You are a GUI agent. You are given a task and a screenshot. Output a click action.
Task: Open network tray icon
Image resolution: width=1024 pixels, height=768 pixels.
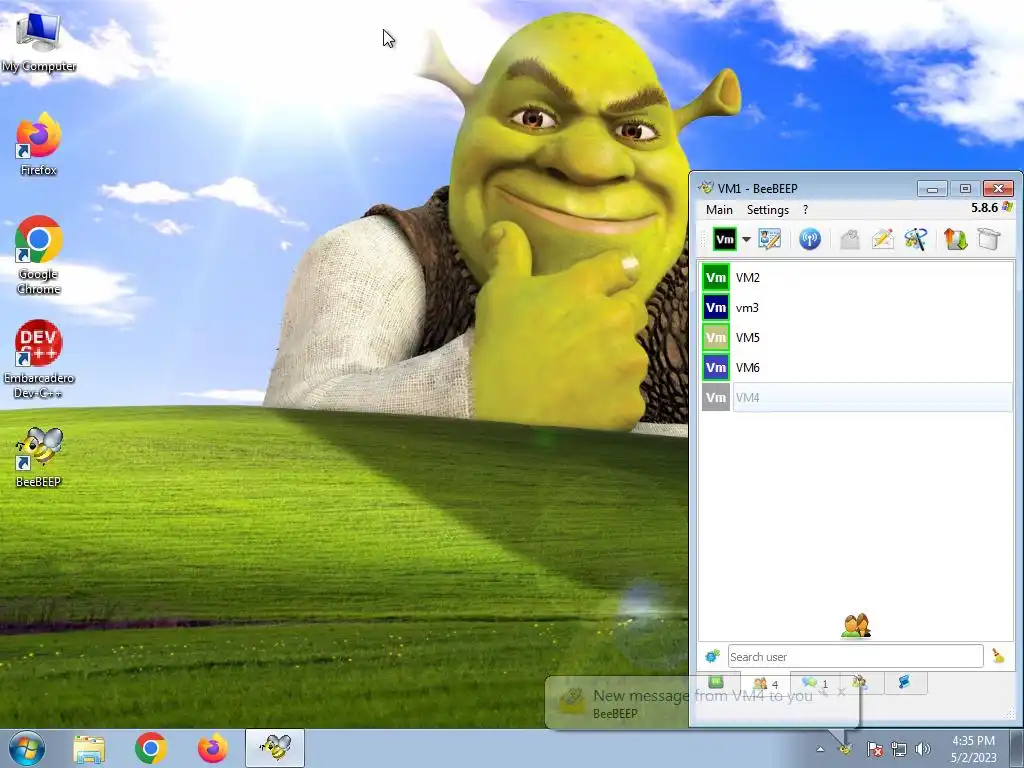coord(899,749)
